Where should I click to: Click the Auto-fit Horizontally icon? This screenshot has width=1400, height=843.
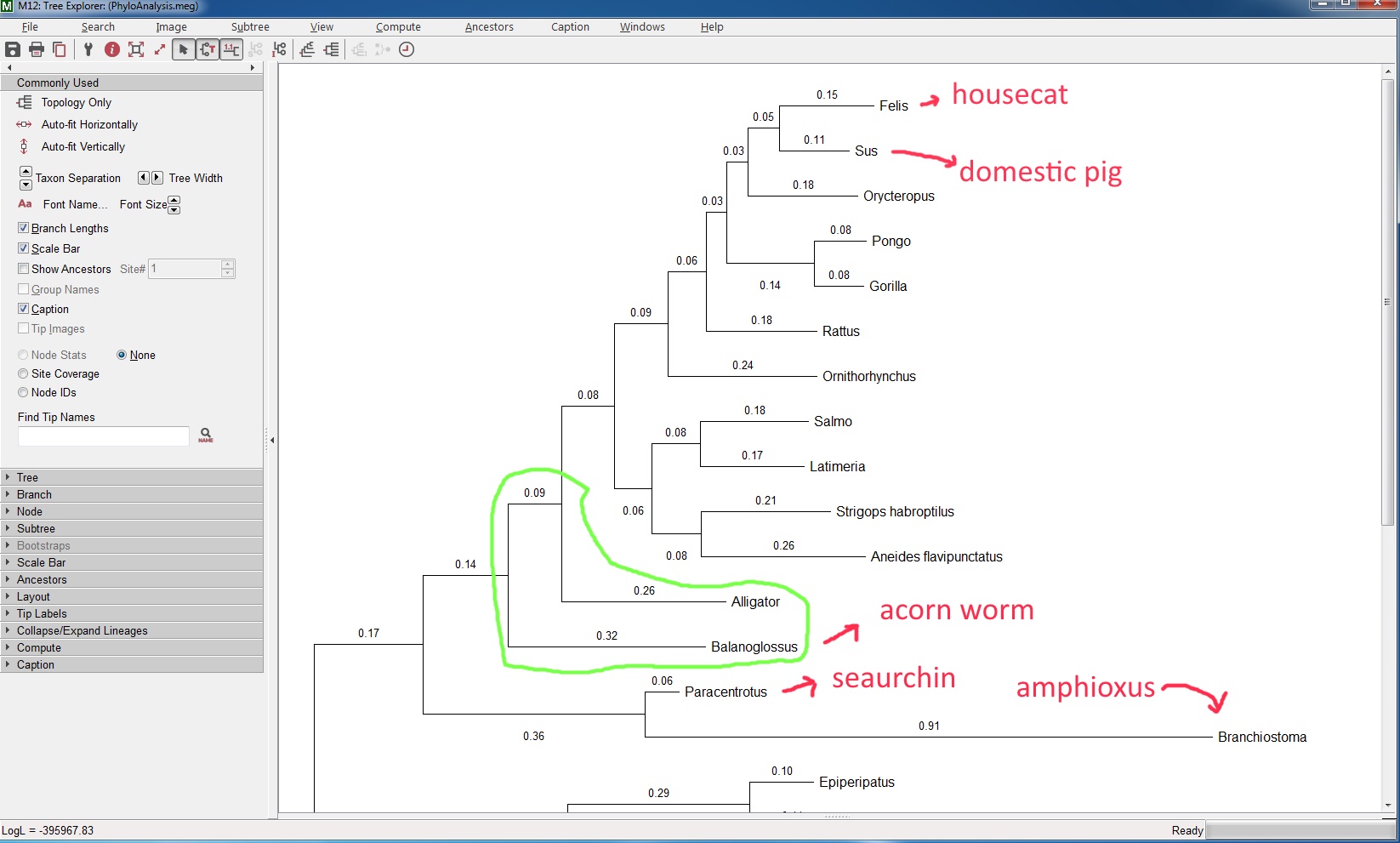coord(24,124)
